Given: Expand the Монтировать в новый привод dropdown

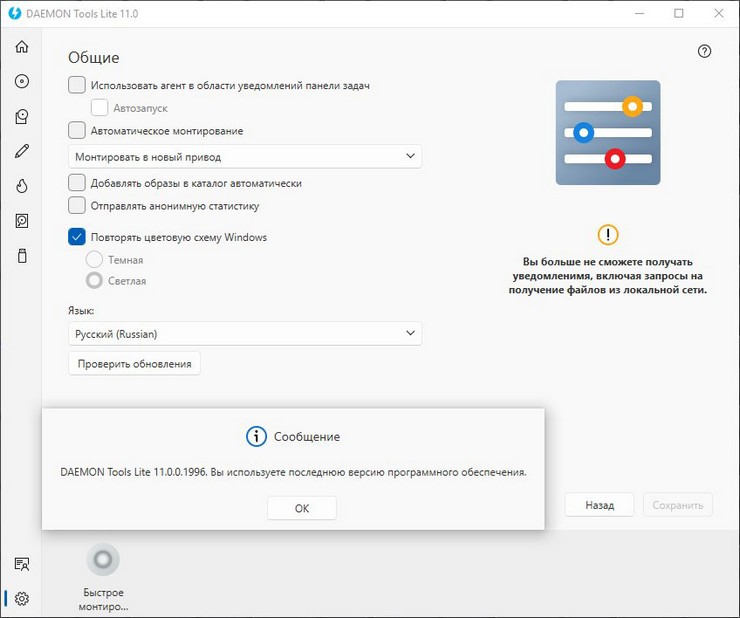Looking at the screenshot, I should 245,156.
